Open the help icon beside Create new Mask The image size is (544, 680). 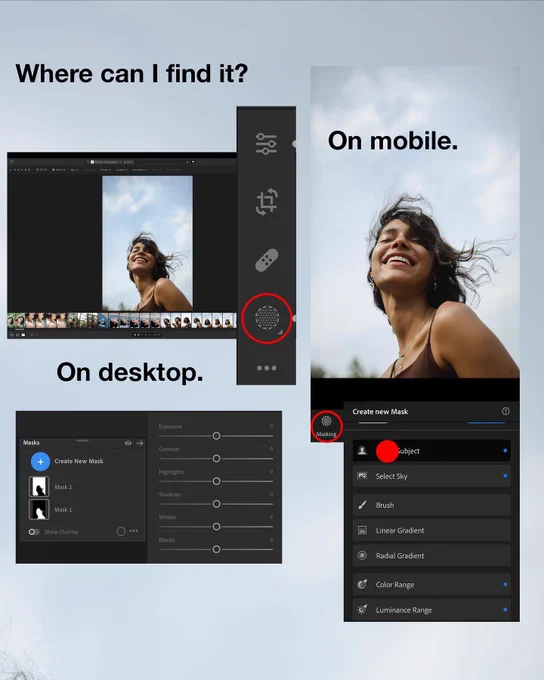(x=505, y=411)
